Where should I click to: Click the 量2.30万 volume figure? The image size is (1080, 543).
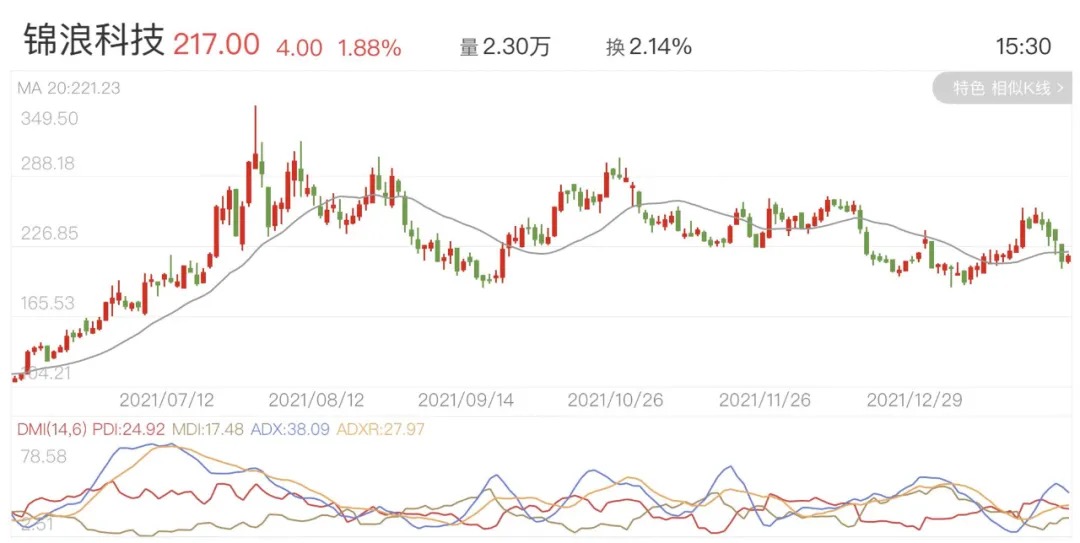(x=505, y=47)
